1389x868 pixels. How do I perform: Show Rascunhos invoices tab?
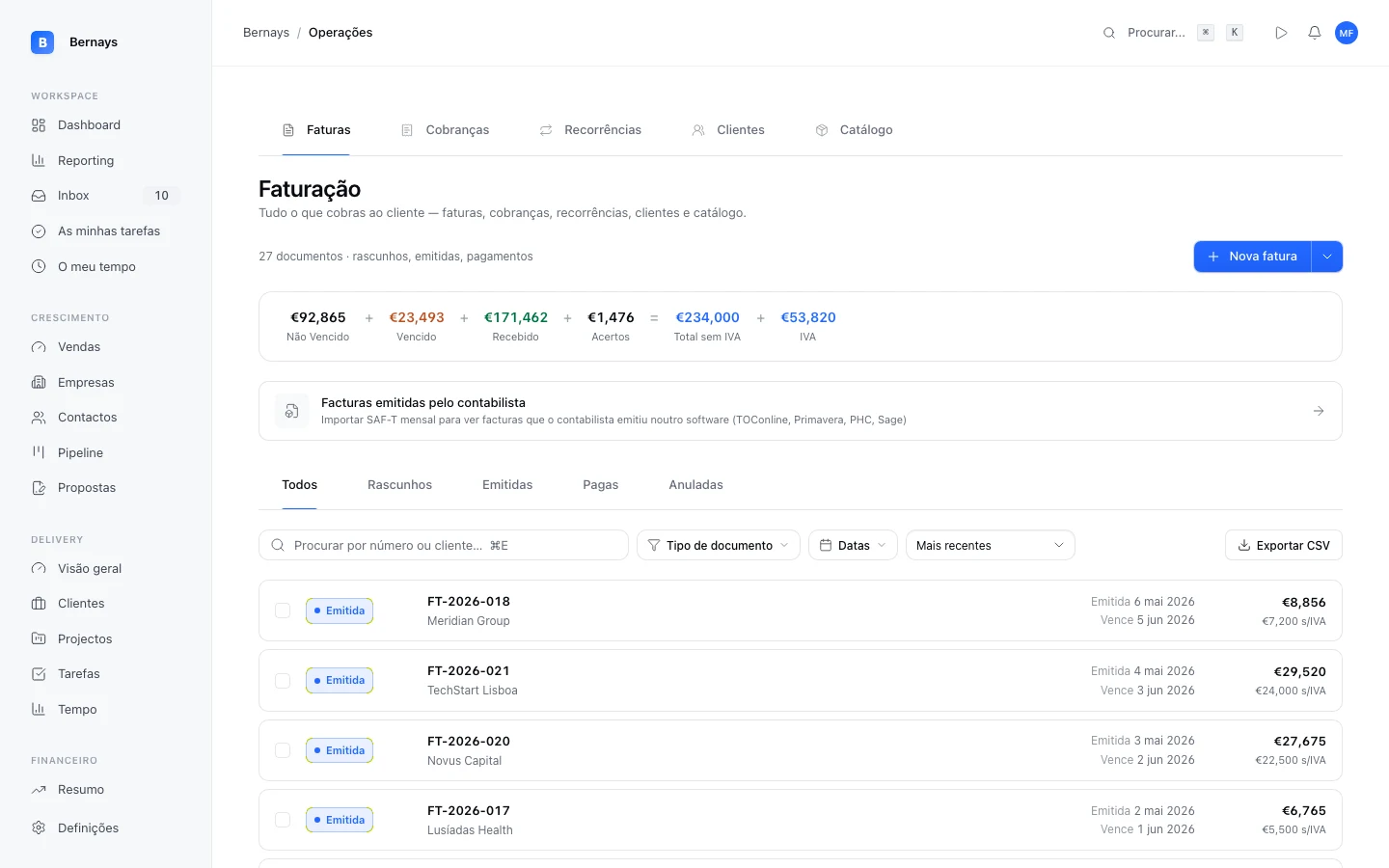point(399,485)
